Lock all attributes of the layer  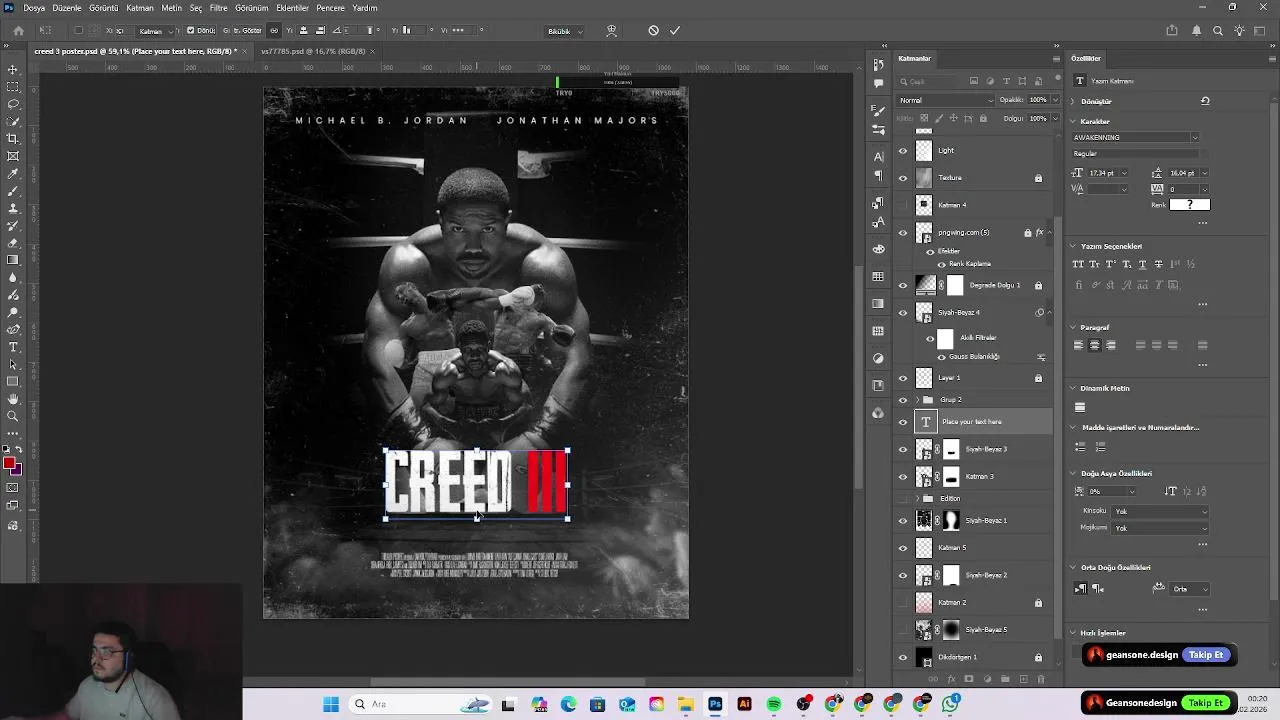point(983,118)
